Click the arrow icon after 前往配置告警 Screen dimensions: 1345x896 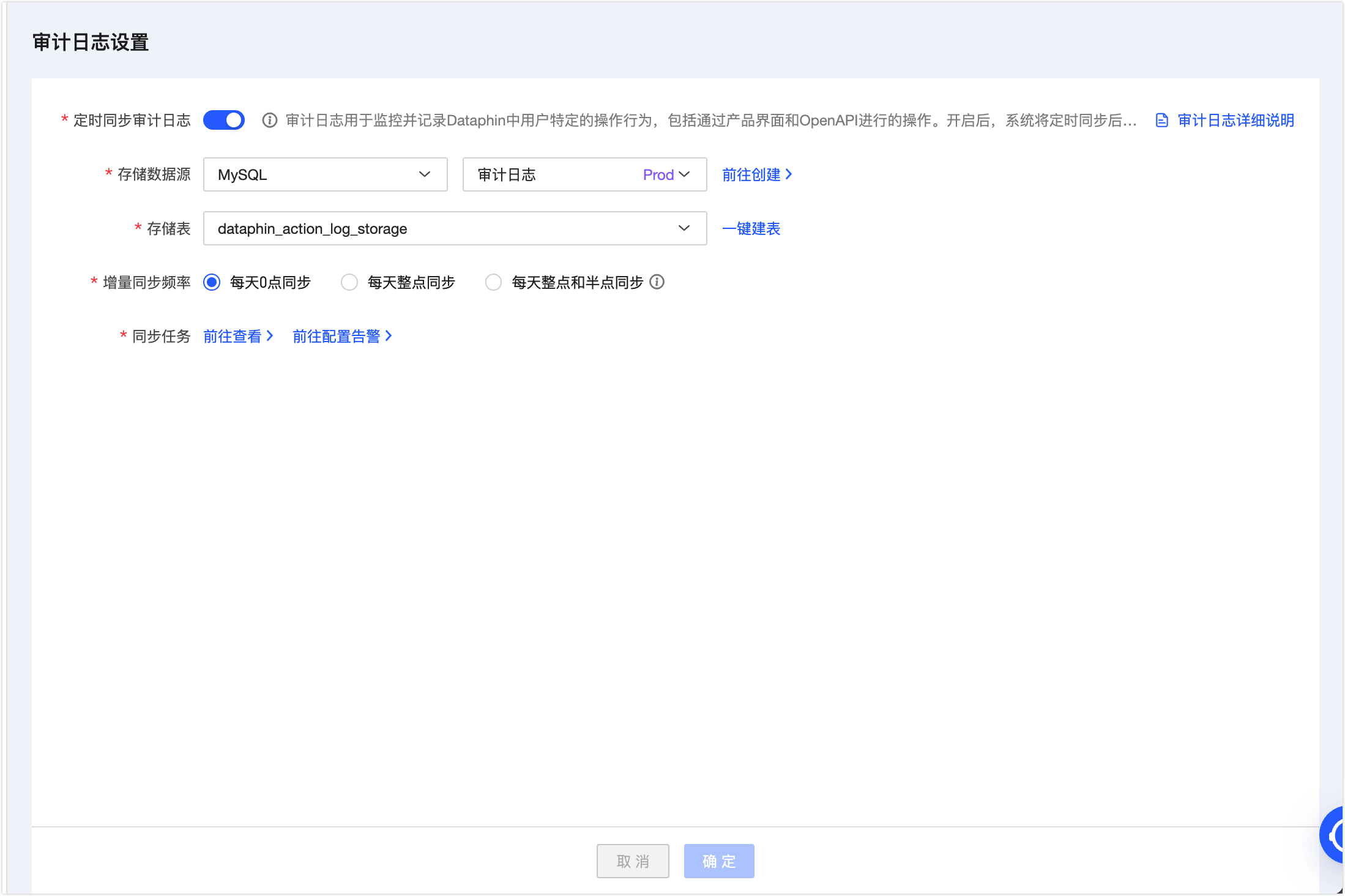tap(389, 336)
